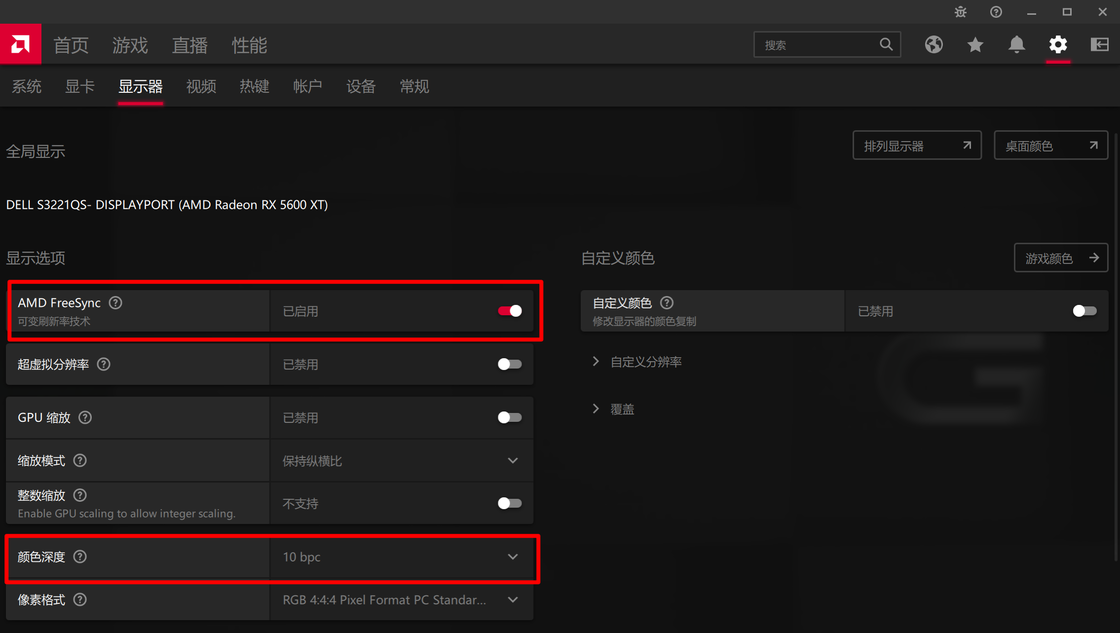1120x633 pixels.
Task: Switch to the 帐户 tab
Action: 307,86
